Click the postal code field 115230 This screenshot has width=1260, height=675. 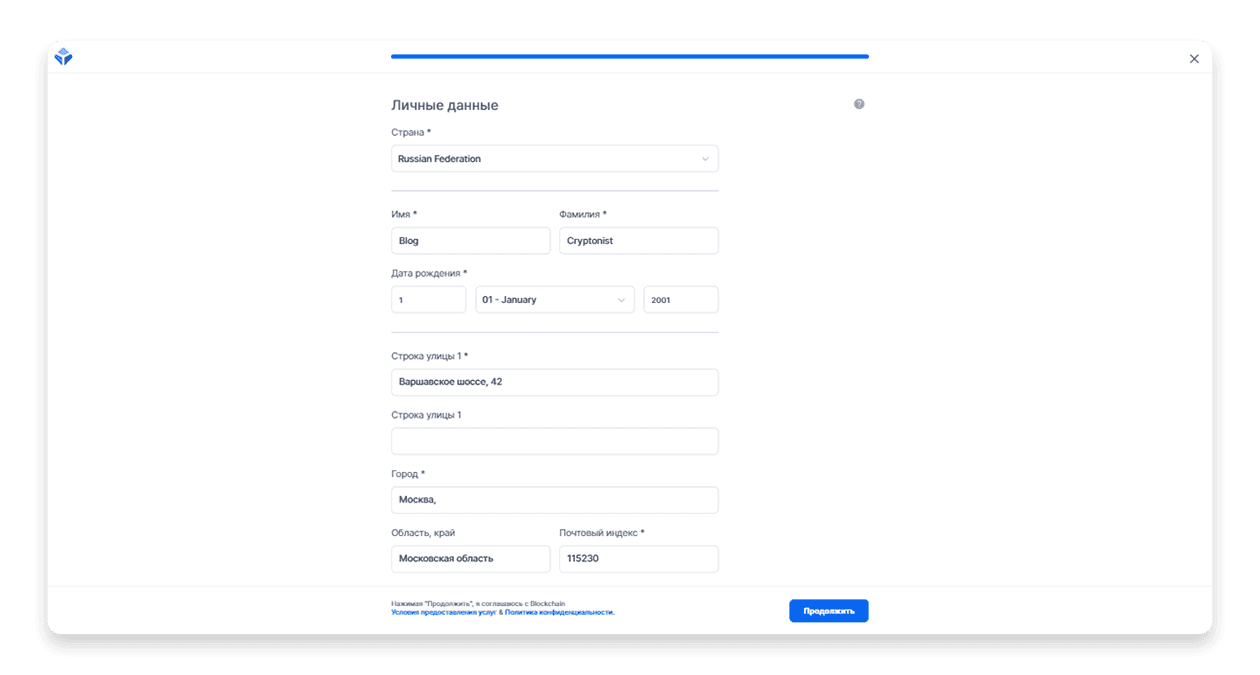click(x=638, y=559)
